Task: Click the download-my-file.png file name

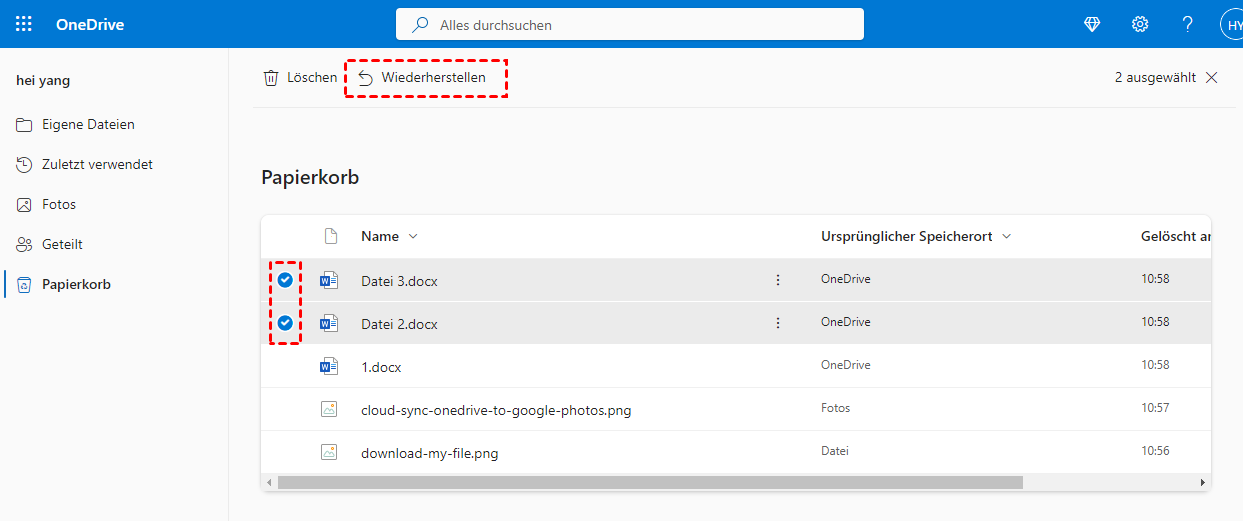Action: [429, 453]
